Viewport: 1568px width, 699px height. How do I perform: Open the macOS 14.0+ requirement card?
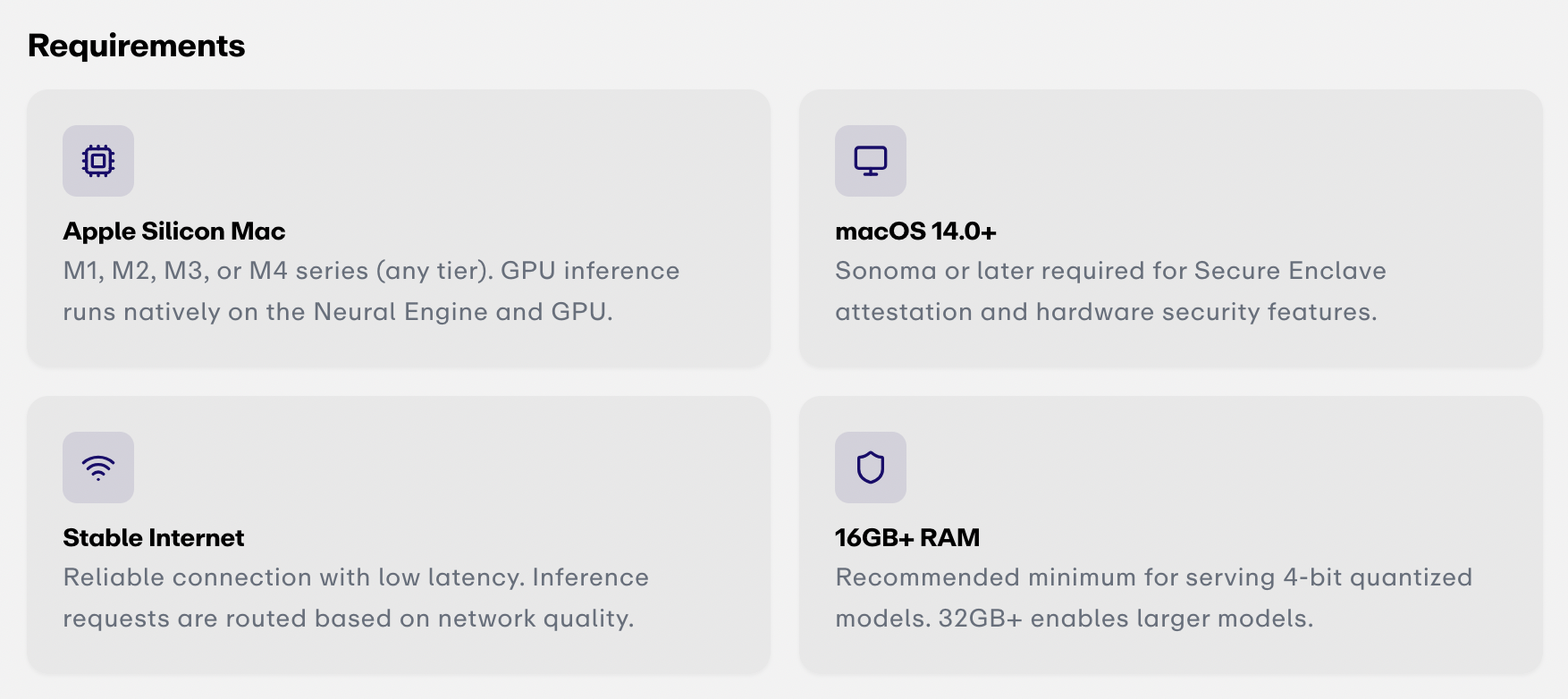tap(1171, 228)
